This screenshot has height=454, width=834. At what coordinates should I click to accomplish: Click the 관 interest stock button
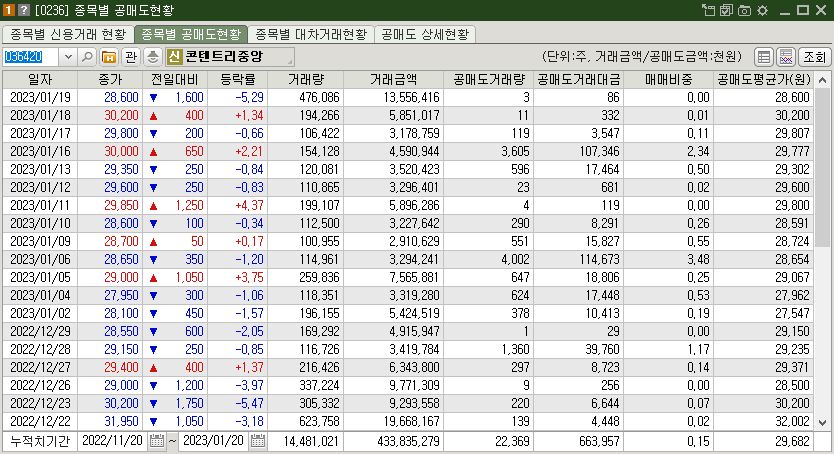tap(131, 57)
